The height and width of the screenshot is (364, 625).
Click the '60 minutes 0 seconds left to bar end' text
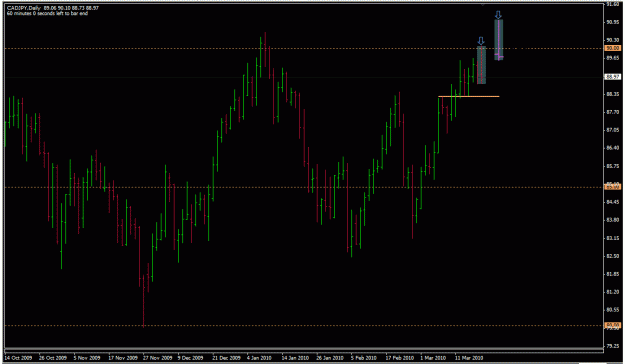click(x=47, y=13)
